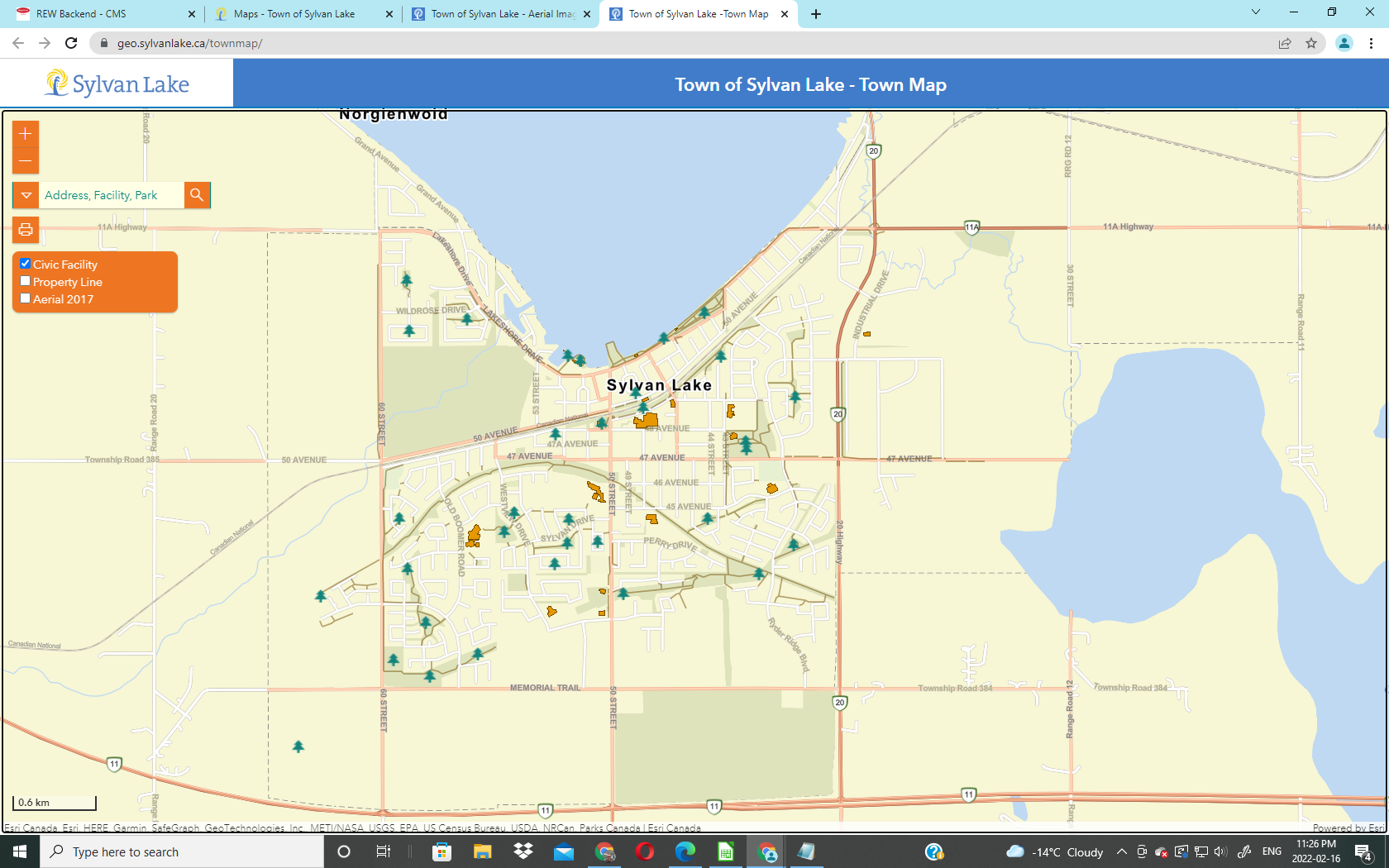
Task: Zoom out using the minus button
Action: point(26,160)
